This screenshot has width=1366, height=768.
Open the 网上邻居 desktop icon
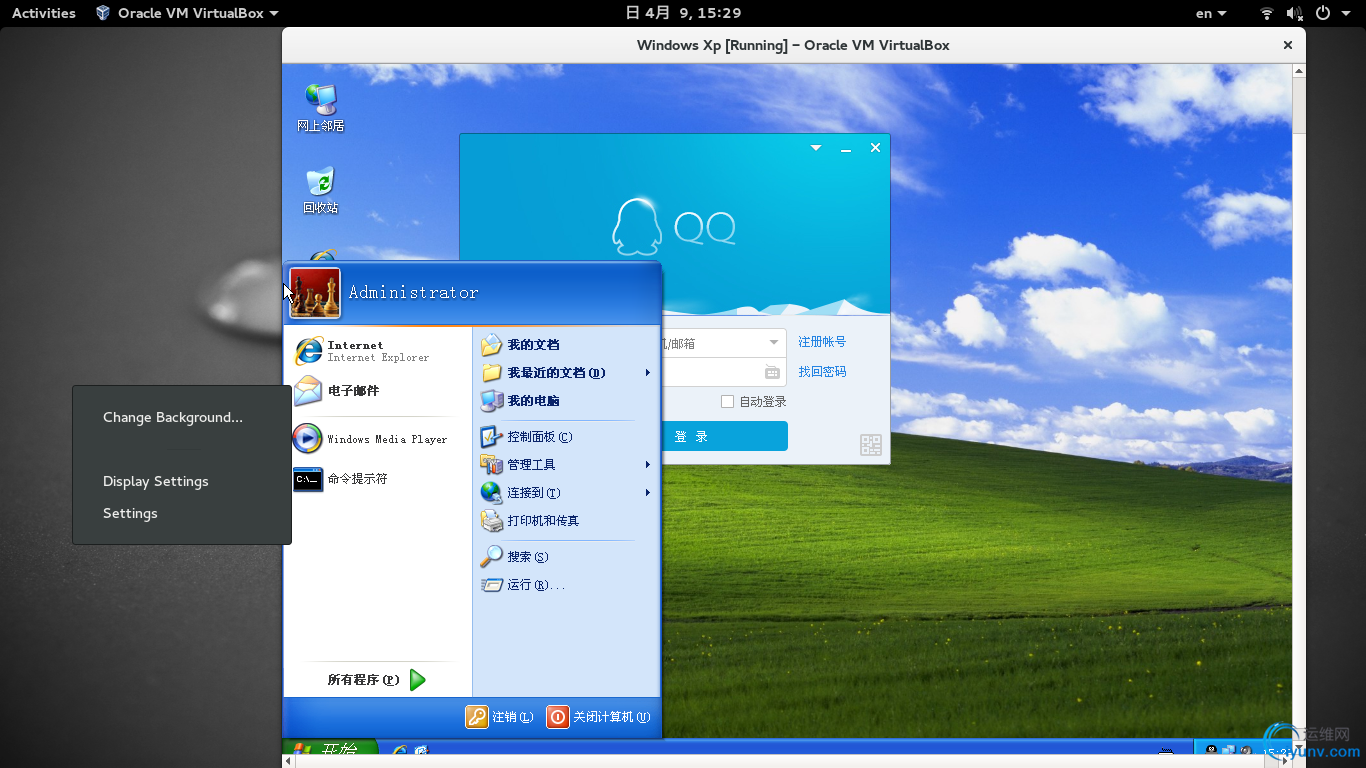[x=320, y=107]
